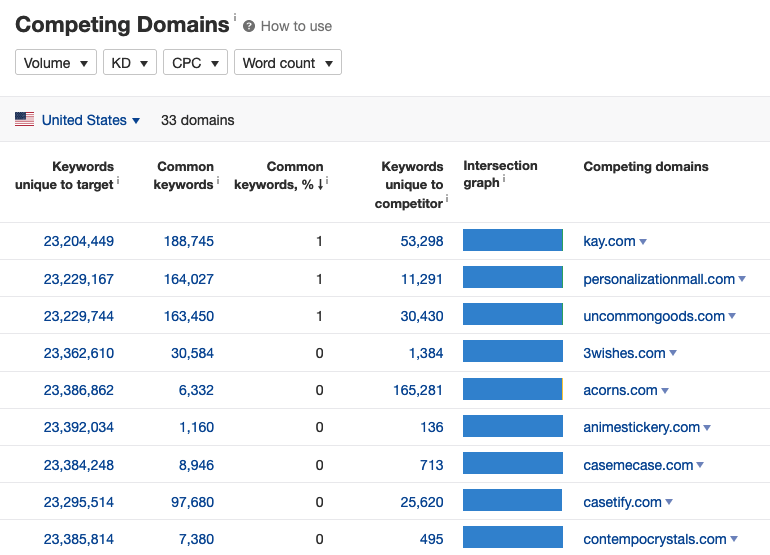
Task: Click info icon beside Common keywords header
Action: [218, 181]
